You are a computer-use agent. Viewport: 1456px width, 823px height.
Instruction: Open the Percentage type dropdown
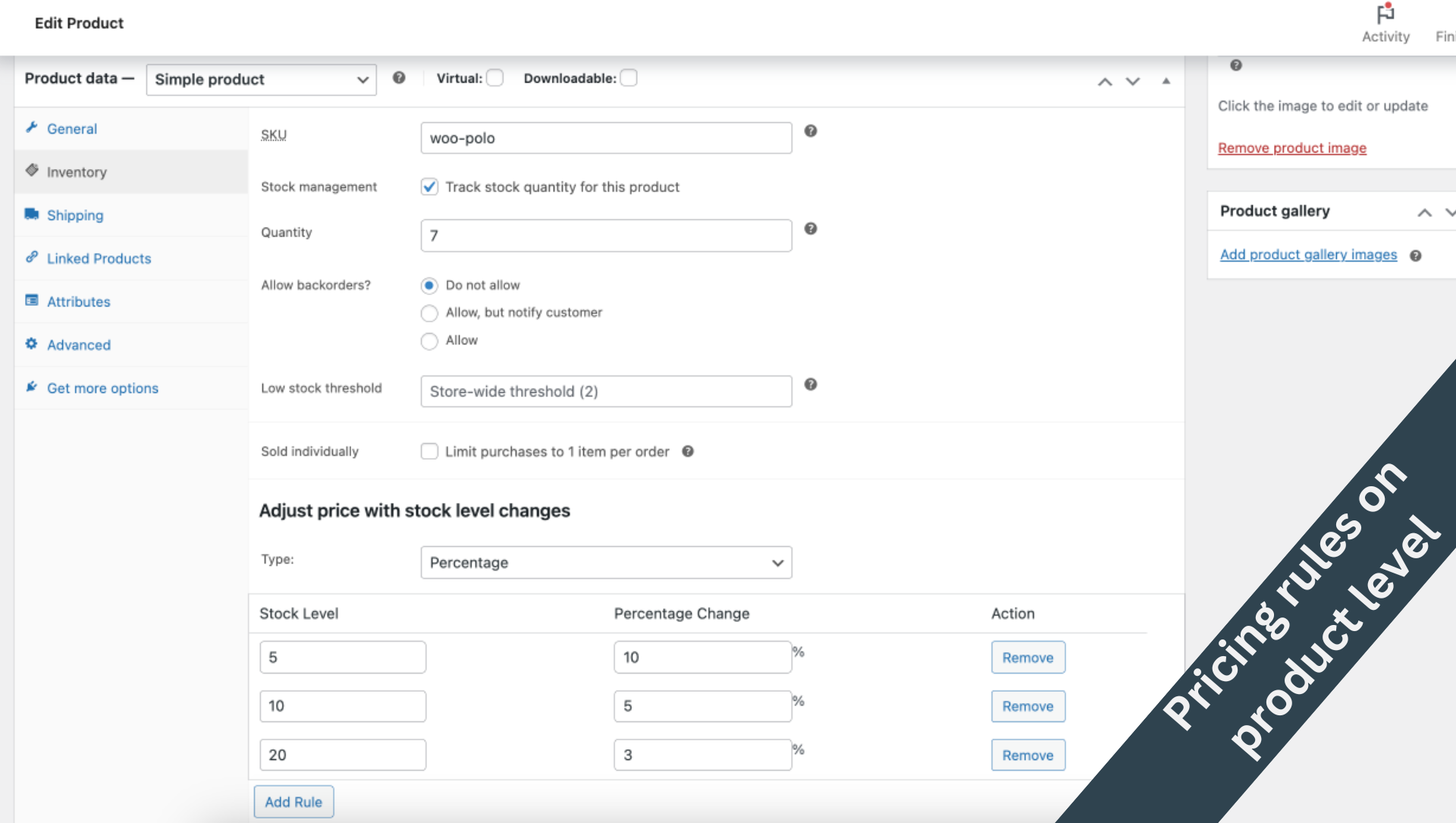(x=606, y=562)
